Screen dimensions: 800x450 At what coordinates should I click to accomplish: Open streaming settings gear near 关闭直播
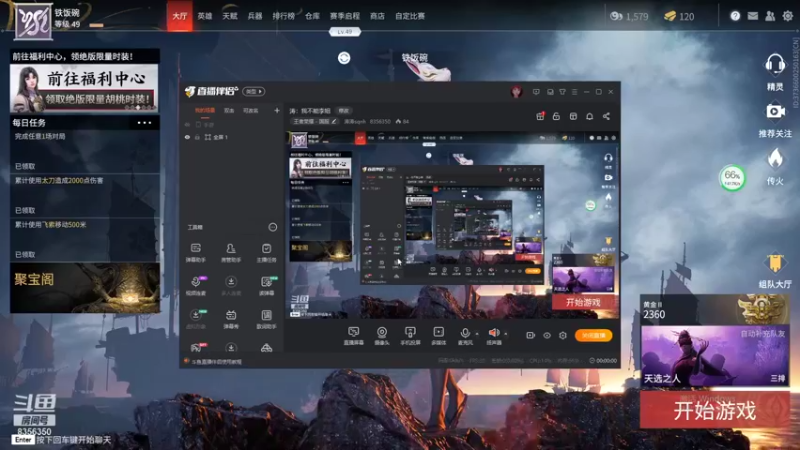point(563,335)
